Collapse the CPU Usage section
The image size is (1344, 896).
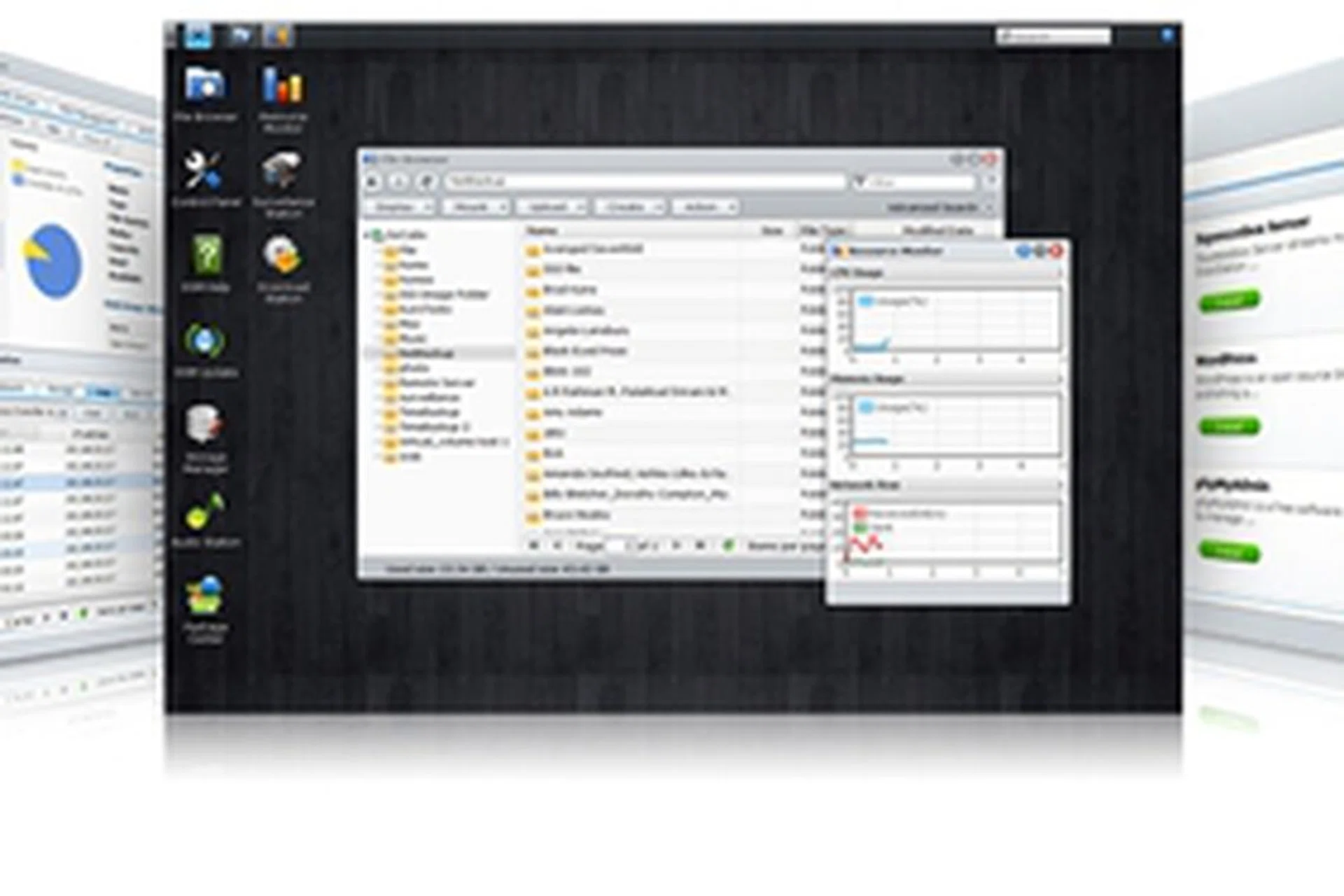[x=1058, y=272]
